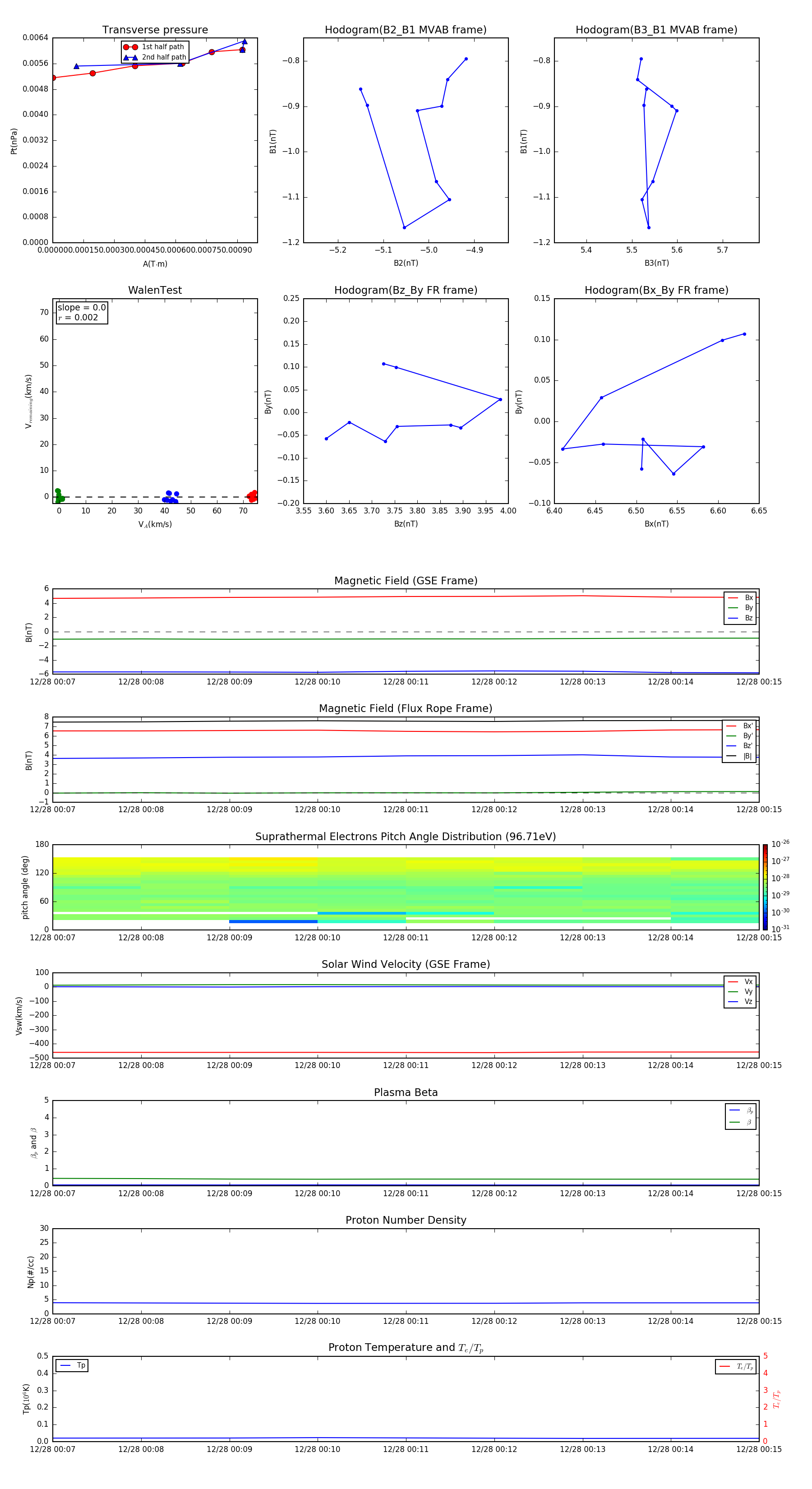Select 'By' in the GSE magnetic field legend

click(740, 607)
